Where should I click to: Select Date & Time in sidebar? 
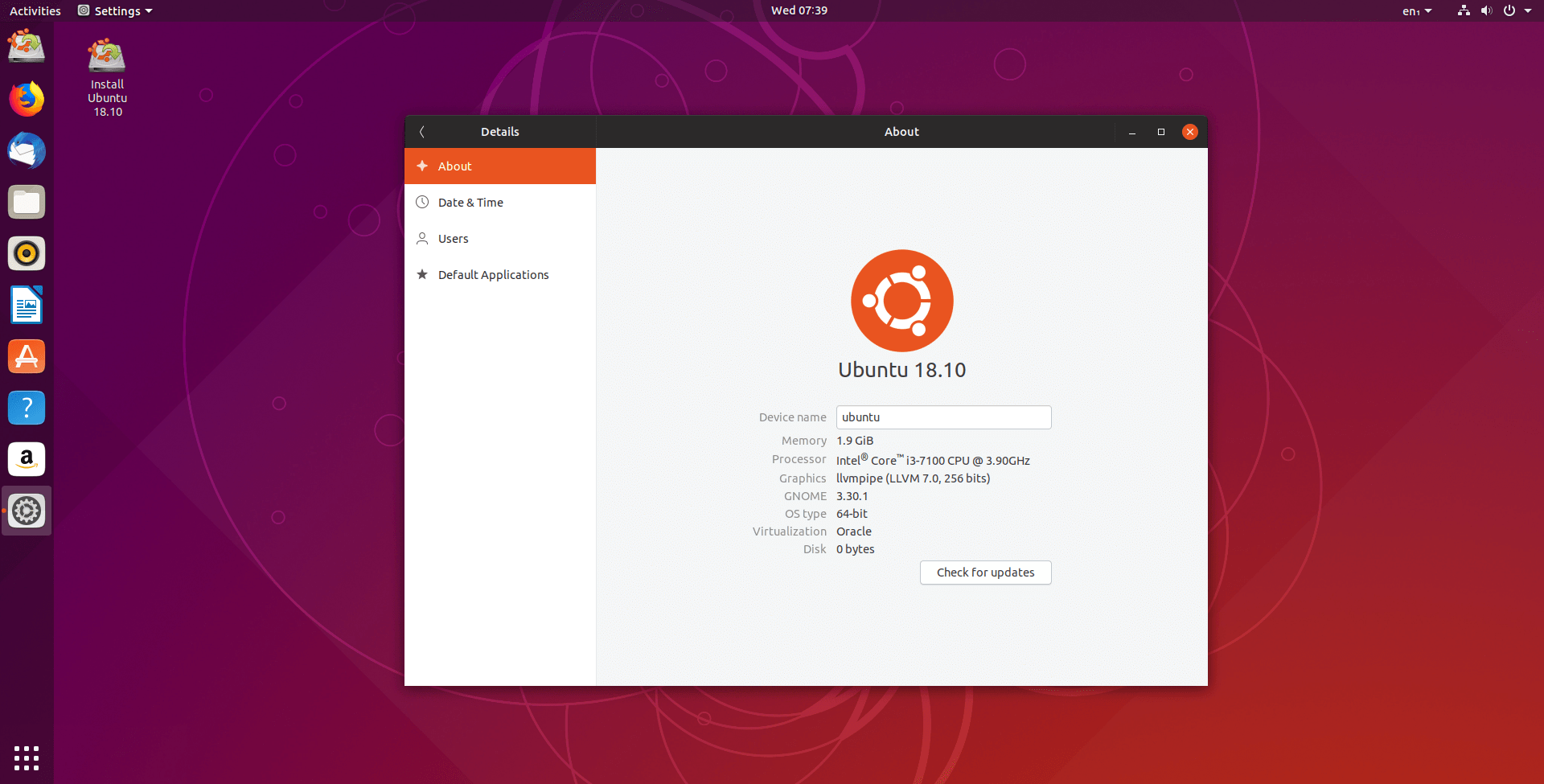[x=500, y=203]
